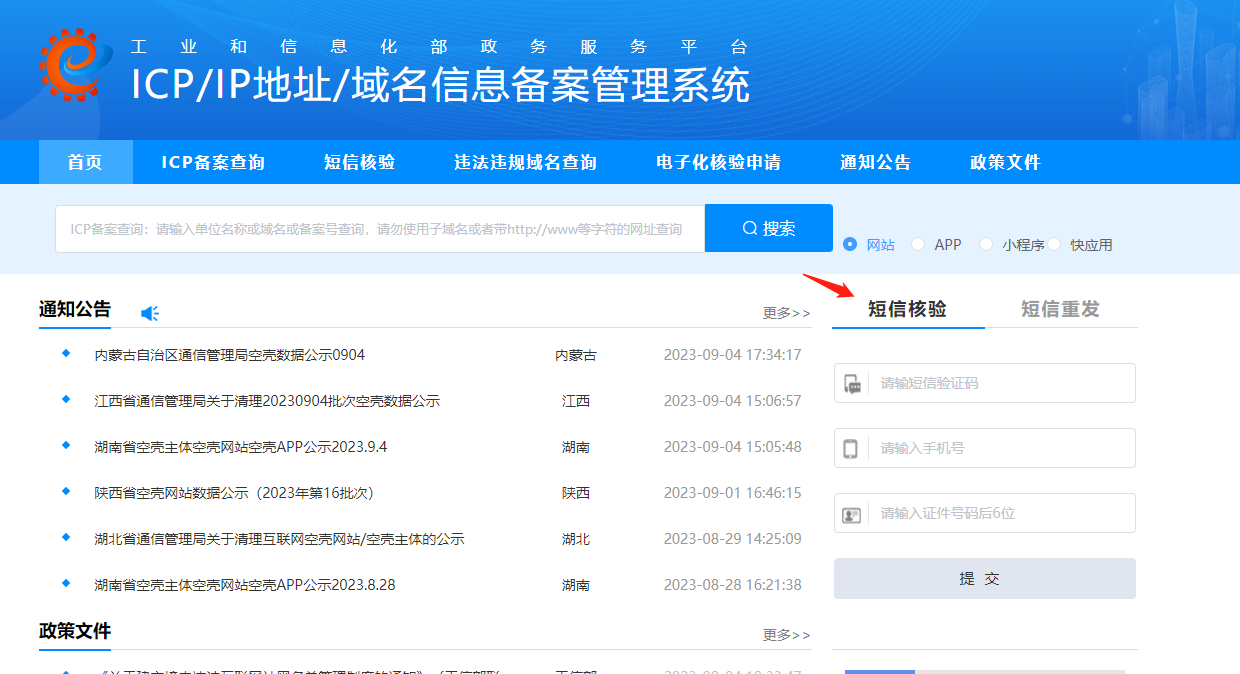Open ICP备案查询 in the navigation bar
Image resolution: width=1240 pixels, height=674 pixels.
pyautogui.click(x=213, y=162)
